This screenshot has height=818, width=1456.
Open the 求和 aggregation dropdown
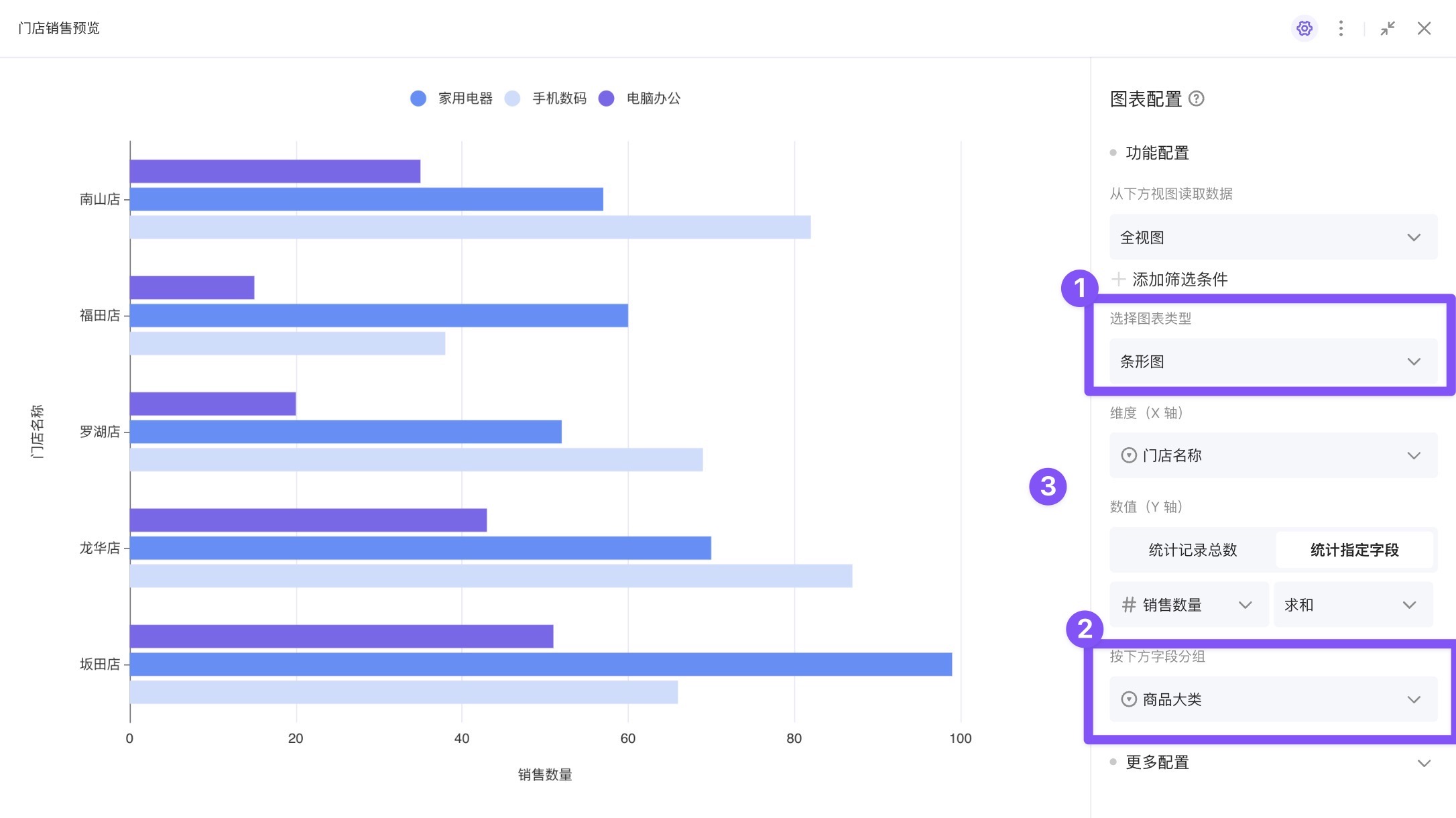(x=1351, y=605)
